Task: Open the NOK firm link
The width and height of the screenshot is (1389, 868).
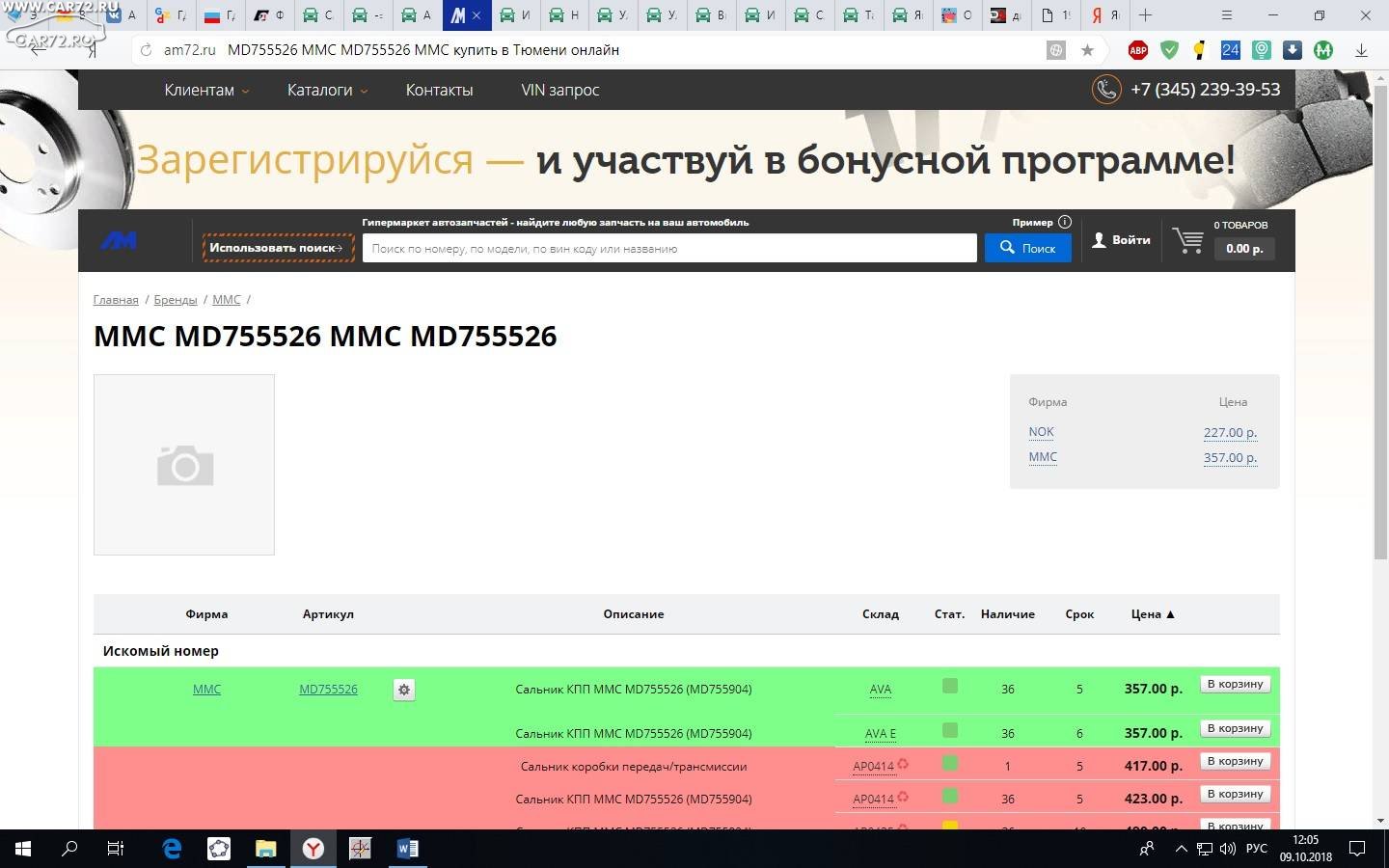Action: pos(1041,432)
